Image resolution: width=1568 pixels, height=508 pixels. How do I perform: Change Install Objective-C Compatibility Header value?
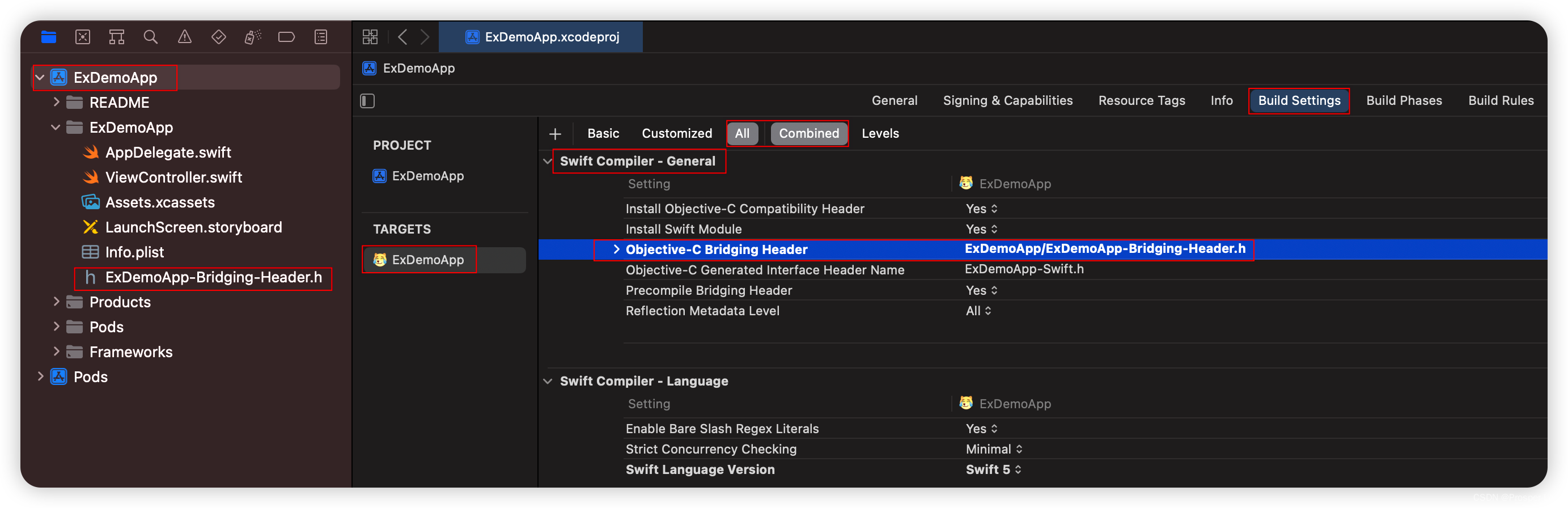pos(981,209)
